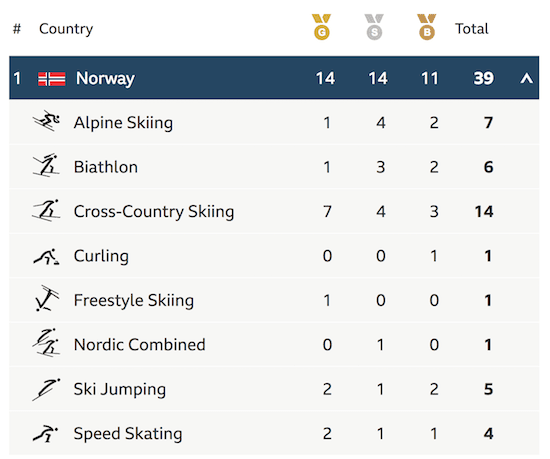Click the gold medal column icon

point(321,27)
